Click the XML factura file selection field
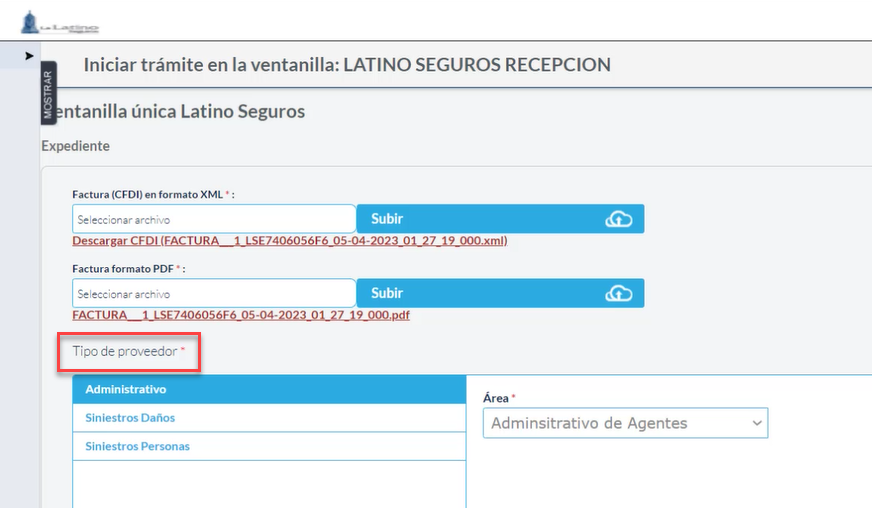This screenshot has height=508, width=872. point(214,219)
